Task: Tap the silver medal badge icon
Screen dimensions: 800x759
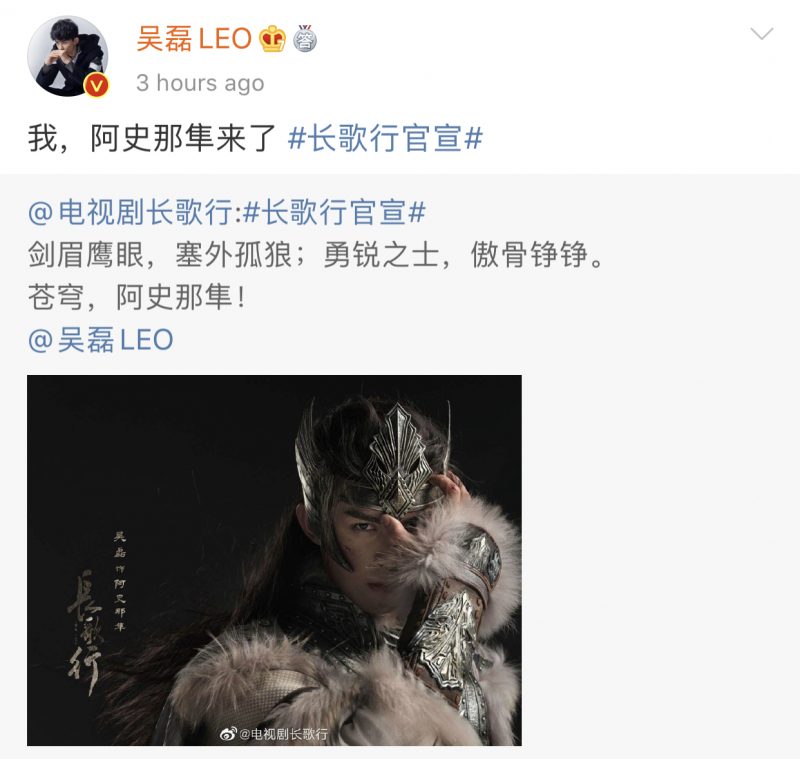Action: click(x=305, y=38)
